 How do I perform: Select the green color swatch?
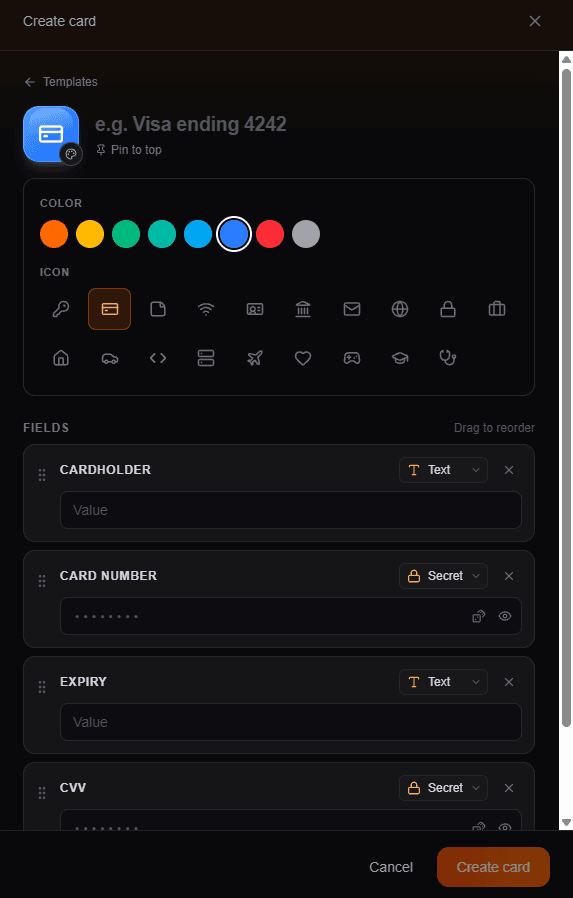(126, 234)
